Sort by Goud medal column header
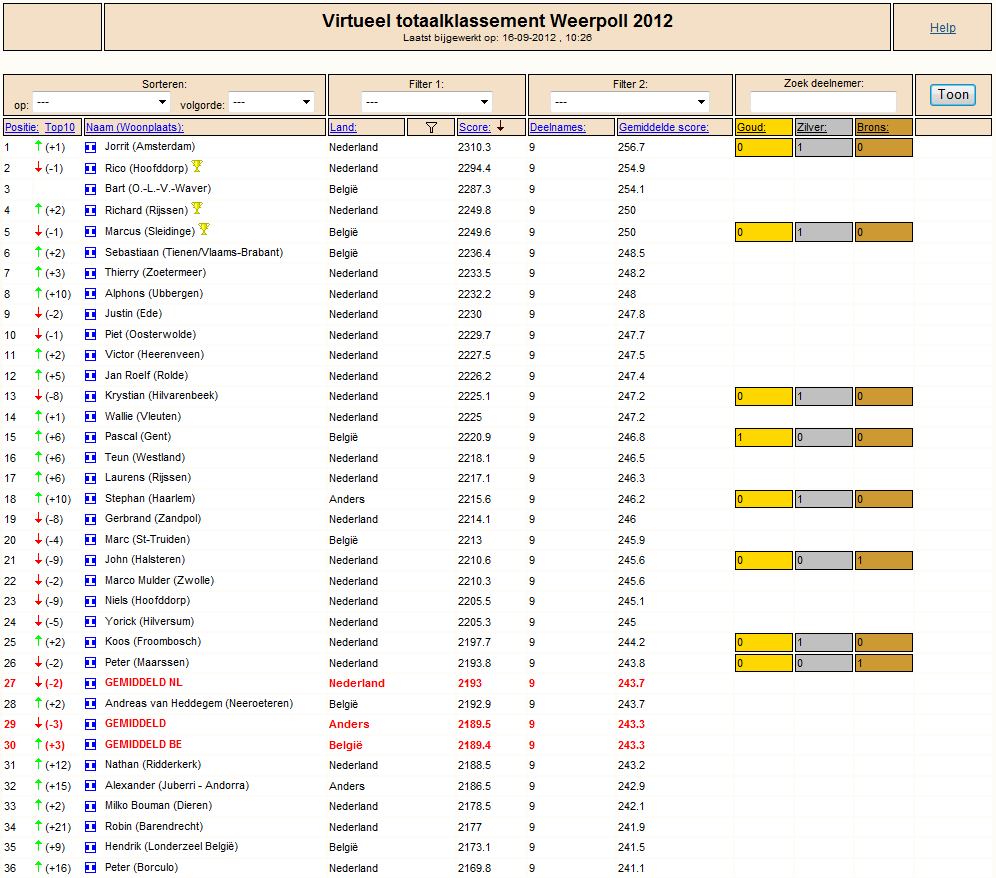 point(751,127)
